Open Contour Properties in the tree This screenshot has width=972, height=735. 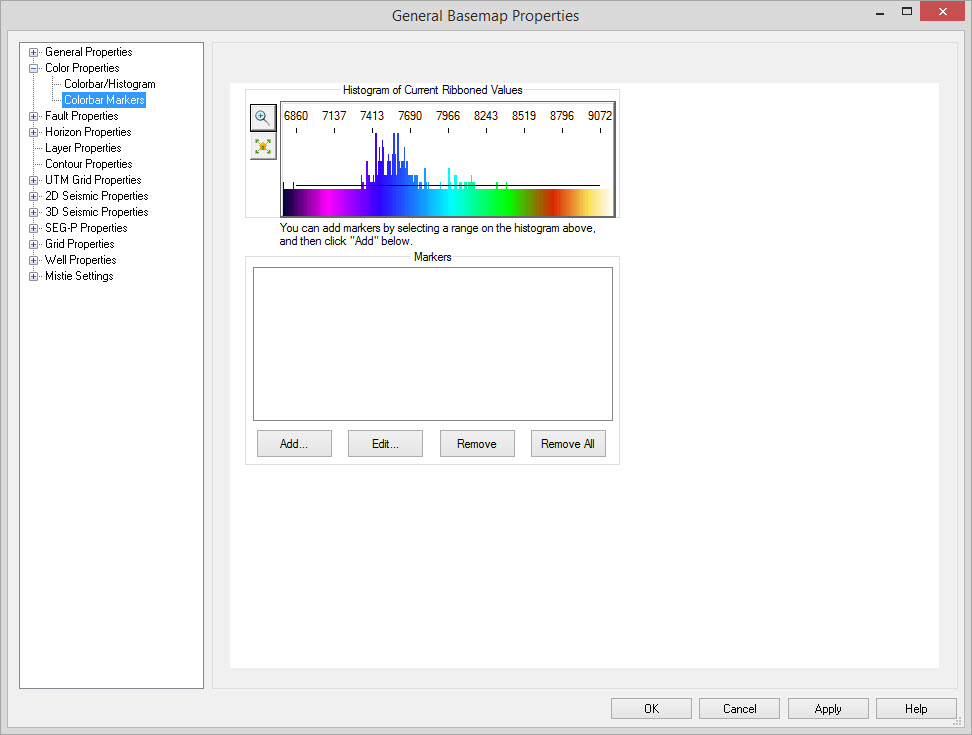(88, 164)
